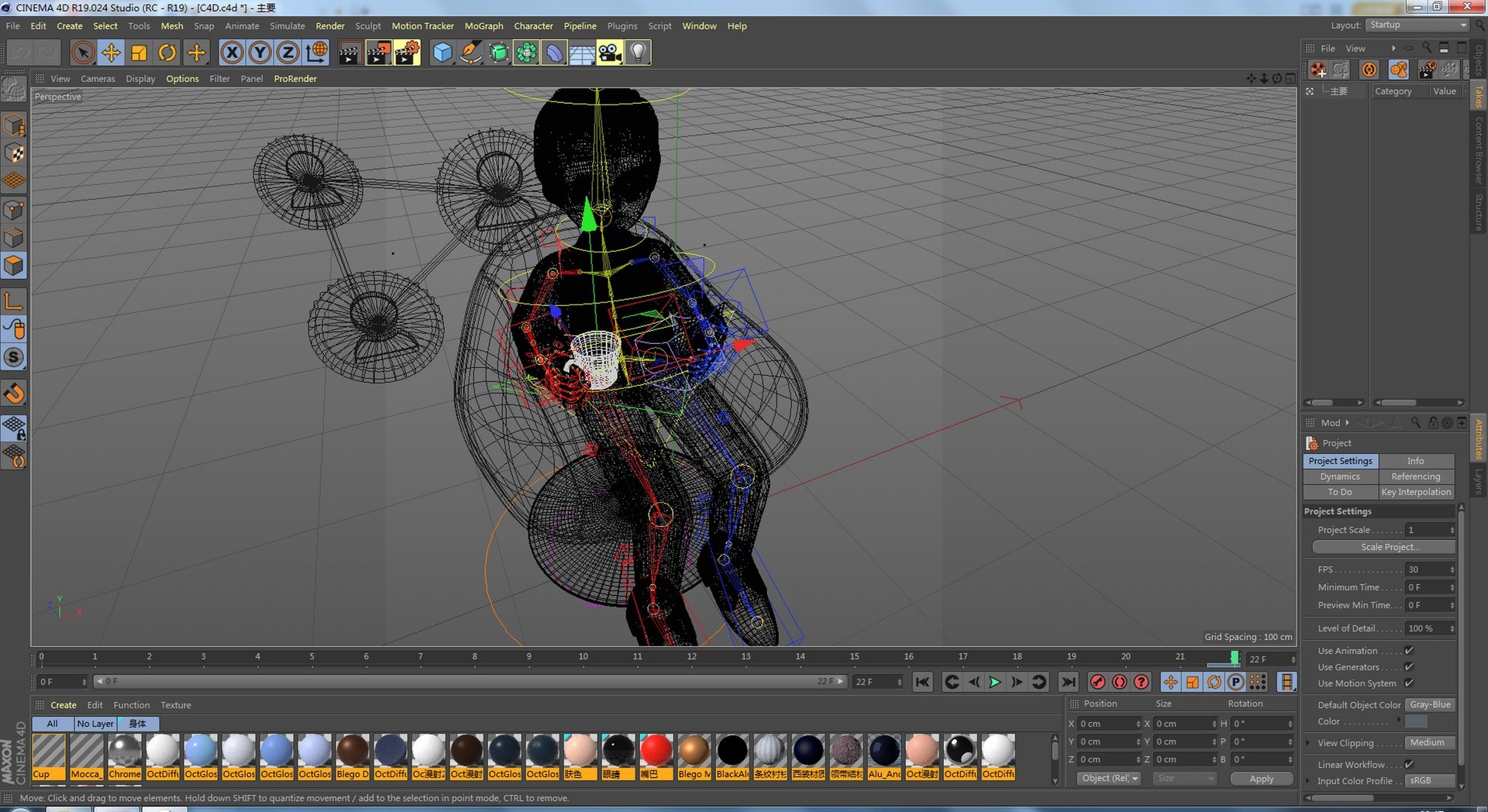Add a Camera object
1488x812 pixels.
tap(610, 53)
